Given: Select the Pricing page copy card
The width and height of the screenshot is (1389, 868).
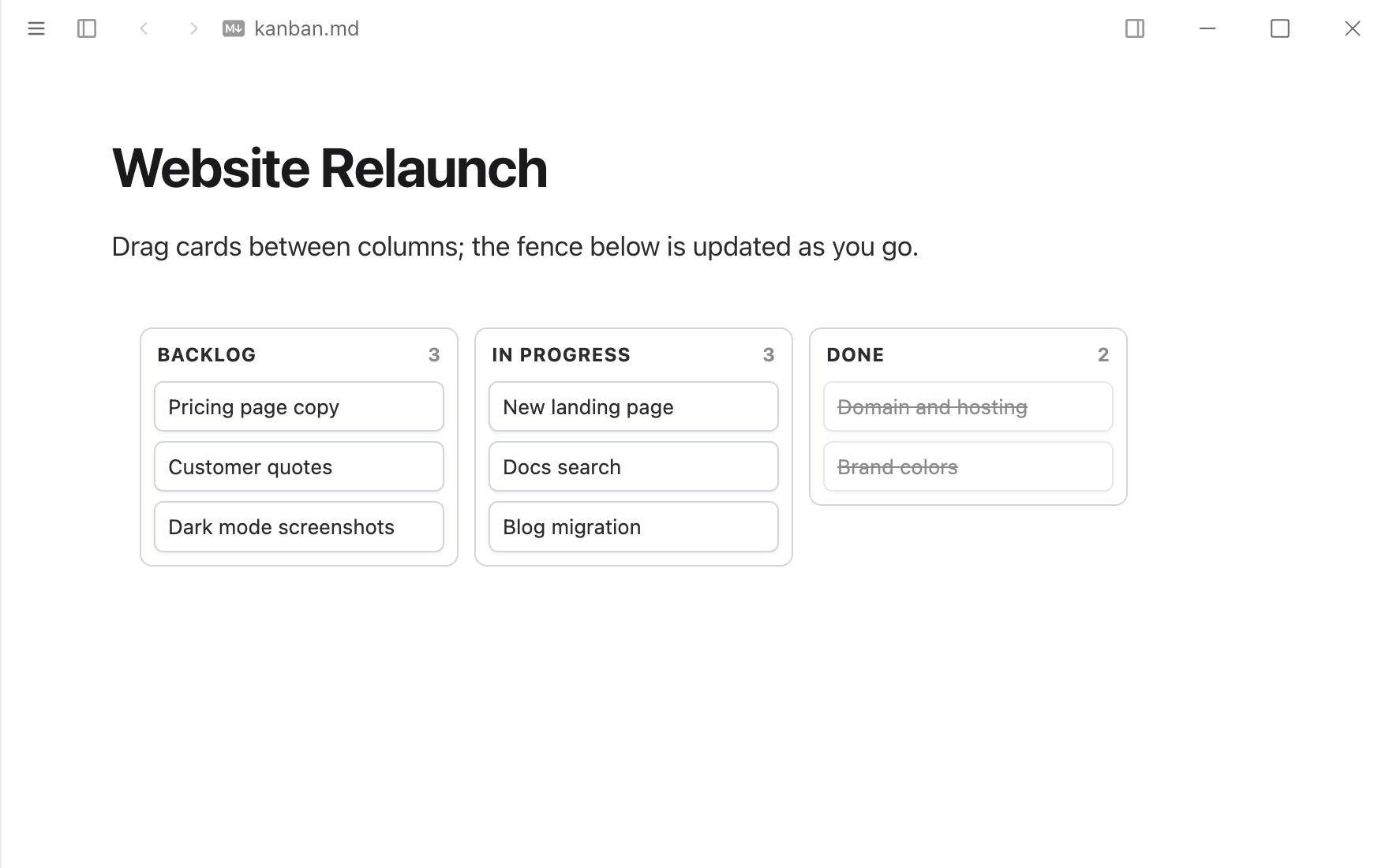Looking at the screenshot, I should click(299, 406).
